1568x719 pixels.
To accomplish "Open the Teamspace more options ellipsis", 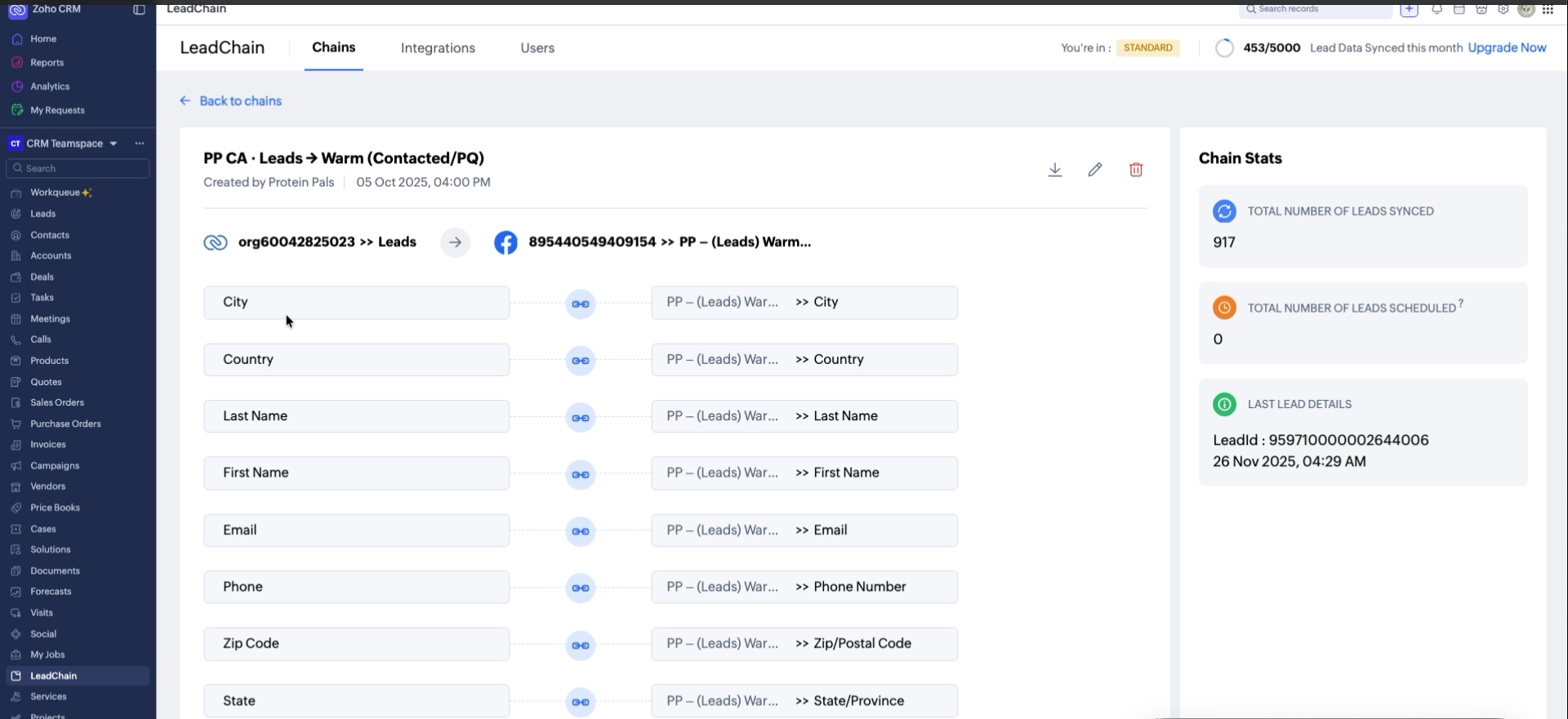I will coord(140,144).
